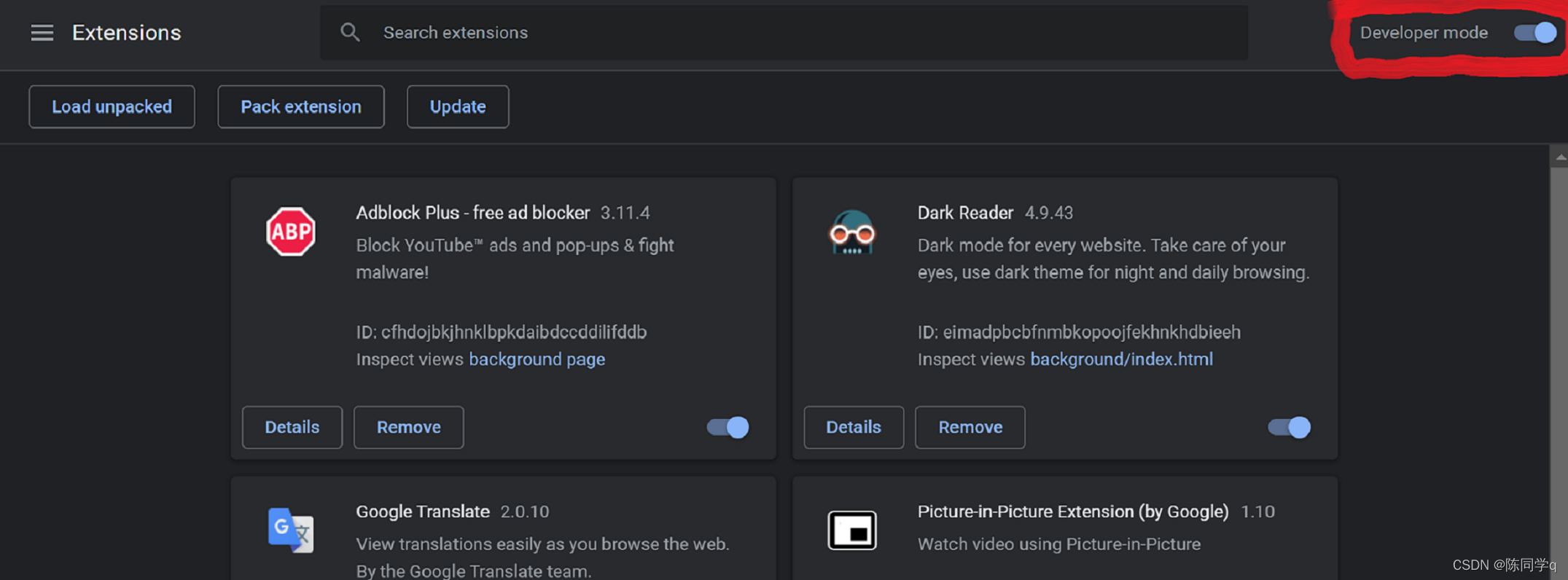
Task: Click Picture-in-Picture version 1.10
Action: pyautogui.click(x=1257, y=512)
